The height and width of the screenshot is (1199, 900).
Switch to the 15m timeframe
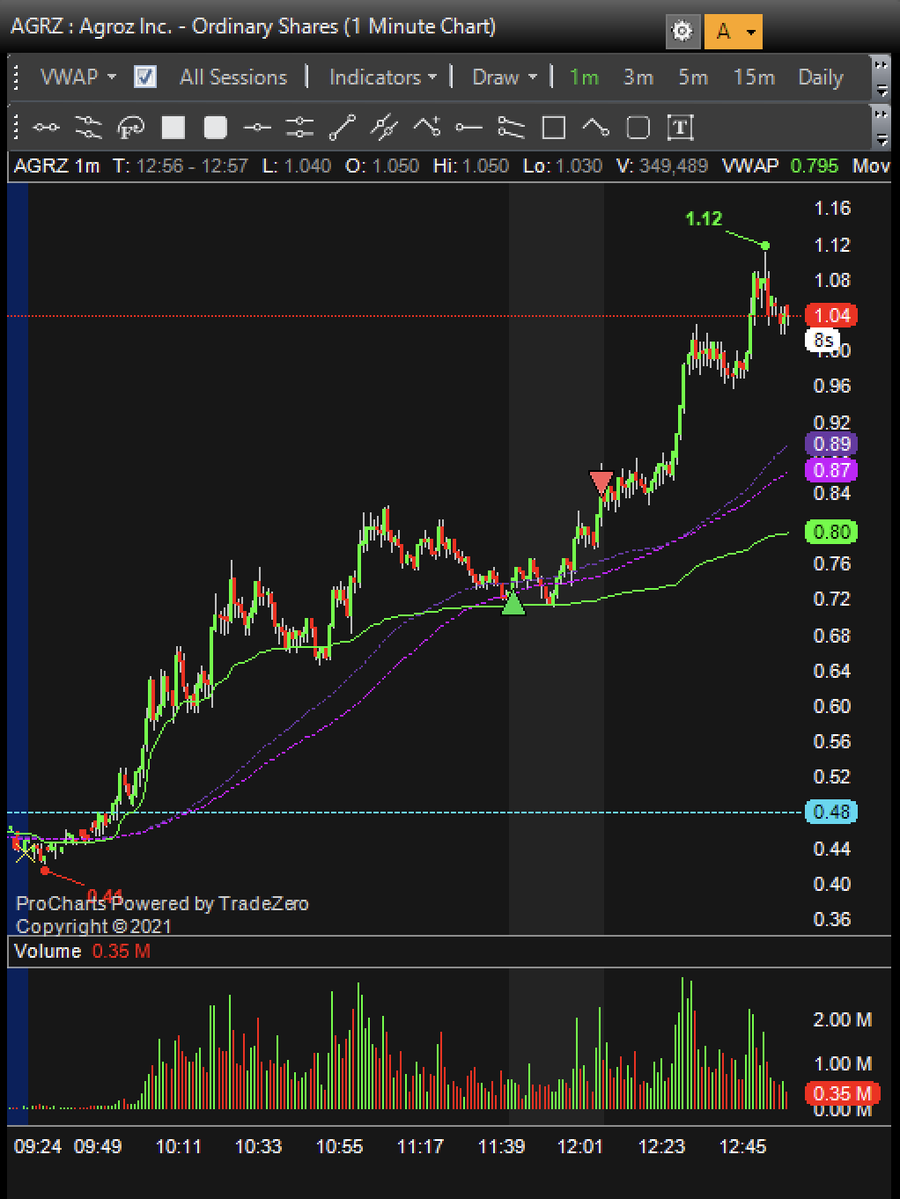tap(754, 77)
